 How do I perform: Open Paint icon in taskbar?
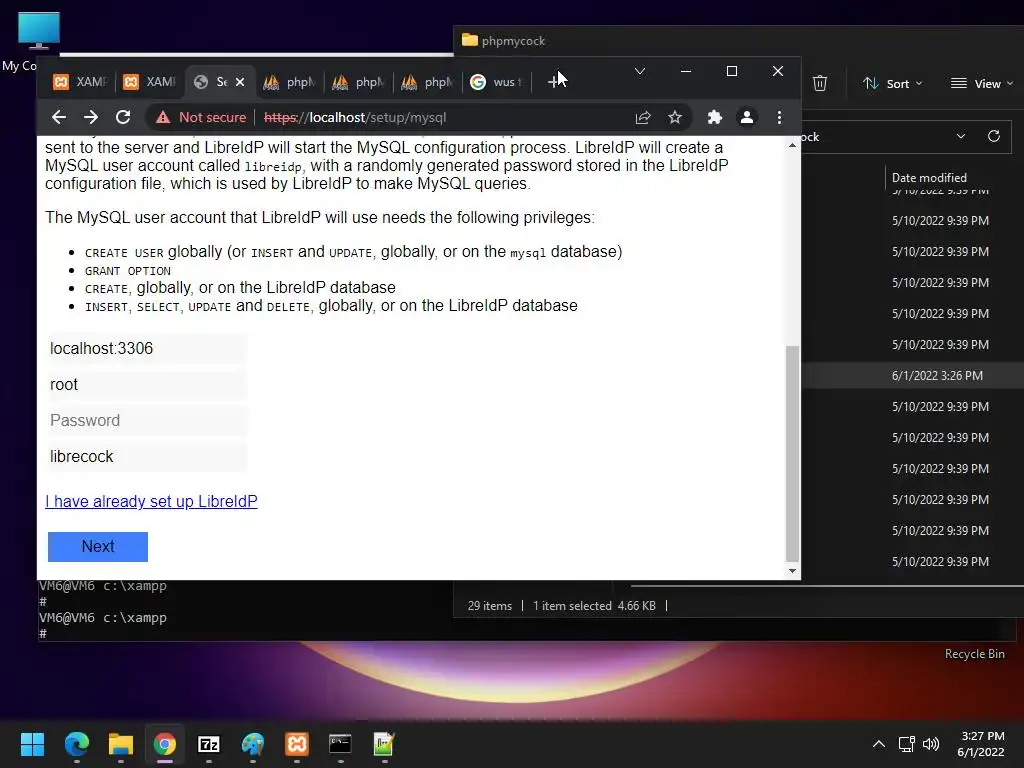click(253, 744)
